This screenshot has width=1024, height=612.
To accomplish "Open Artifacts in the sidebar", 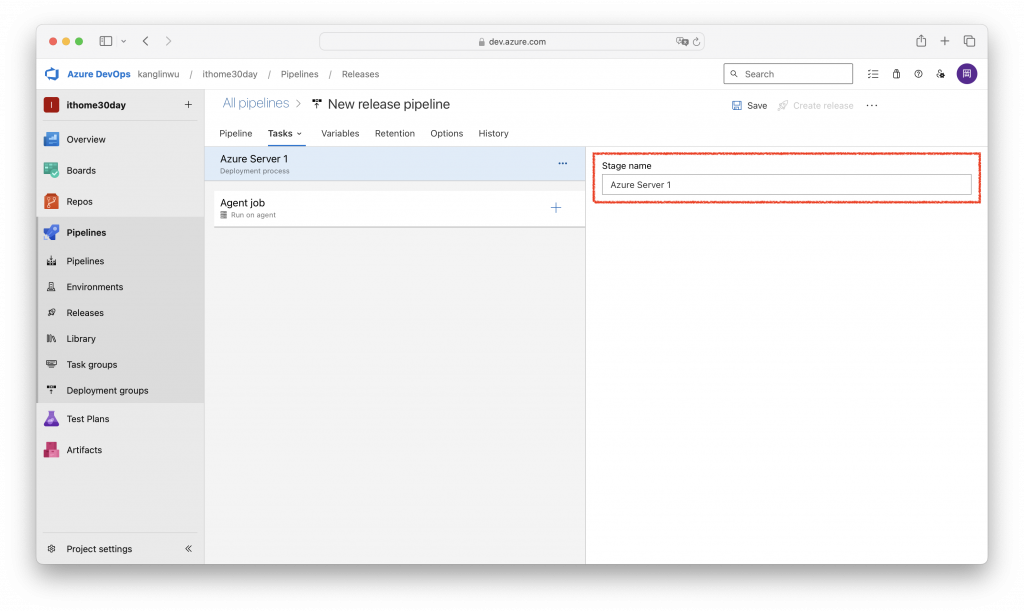I will [x=84, y=450].
